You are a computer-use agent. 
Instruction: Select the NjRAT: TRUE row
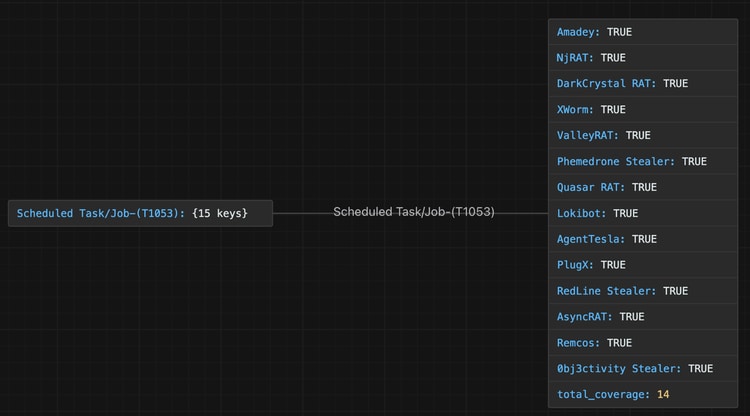(643, 58)
